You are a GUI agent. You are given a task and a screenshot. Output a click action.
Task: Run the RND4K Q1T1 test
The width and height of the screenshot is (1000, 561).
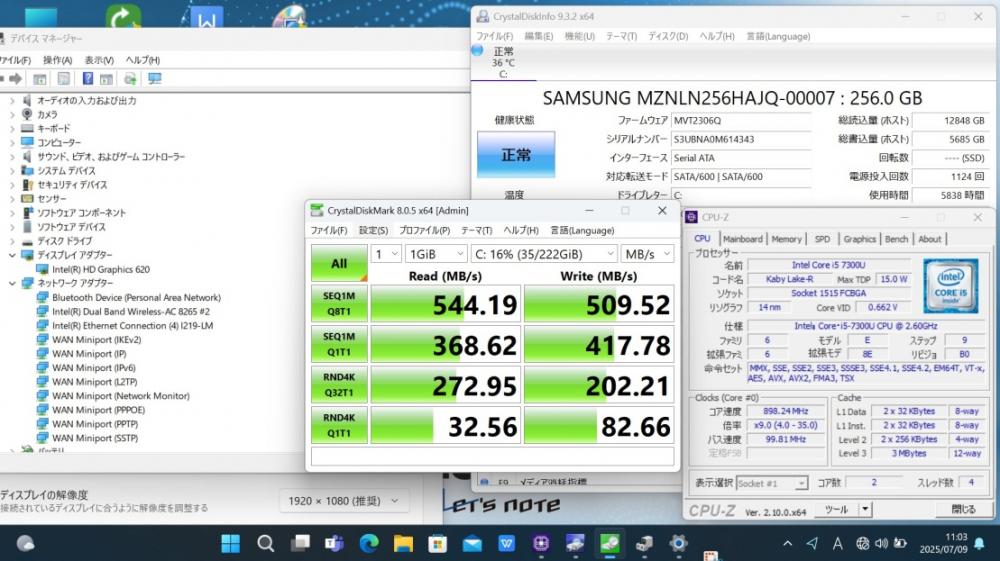click(x=339, y=425)
